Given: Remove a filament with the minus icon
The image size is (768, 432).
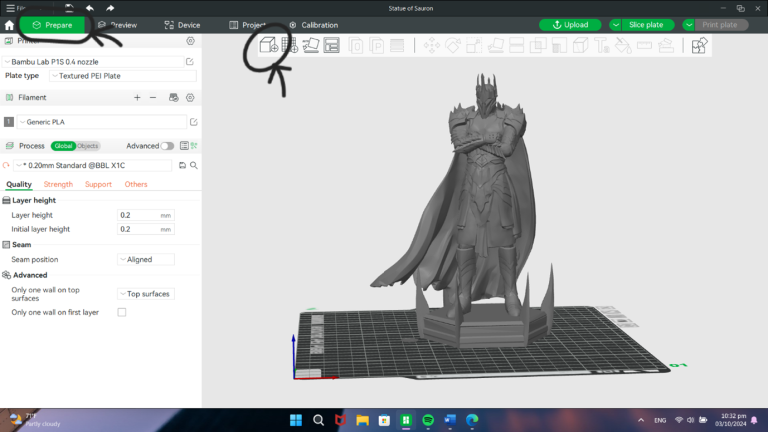Looking at the screenshot, I should coord(153,98).
